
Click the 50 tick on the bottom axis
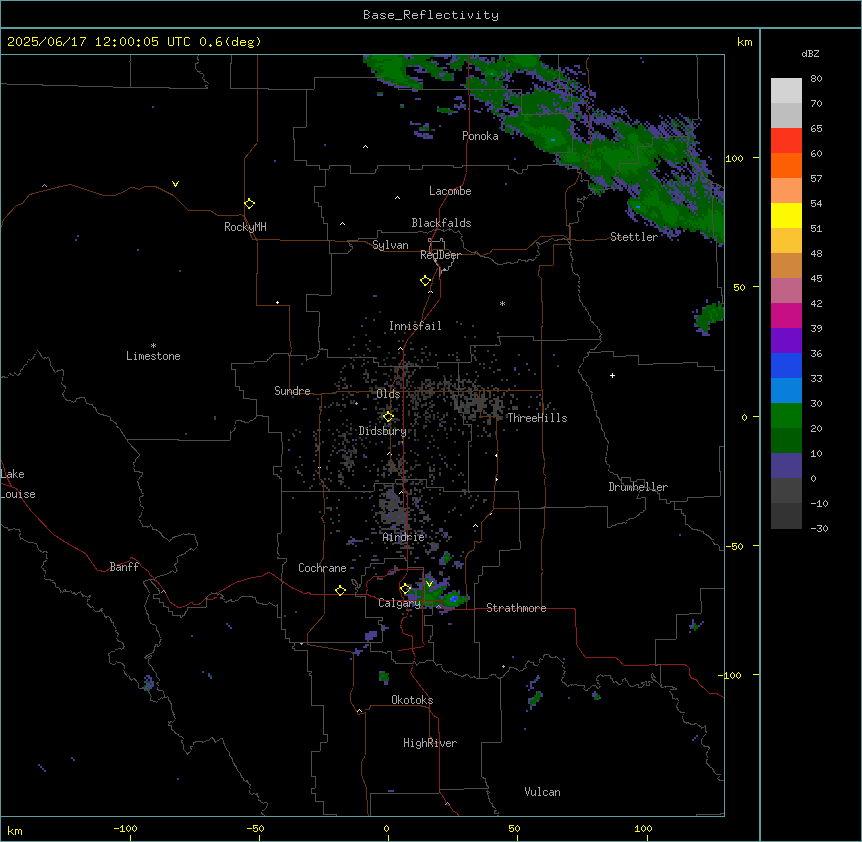(x=514, y=828)
